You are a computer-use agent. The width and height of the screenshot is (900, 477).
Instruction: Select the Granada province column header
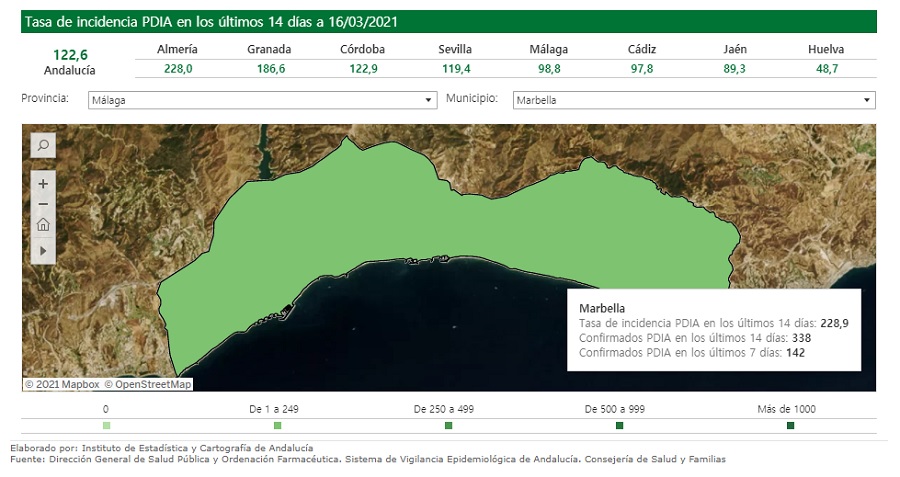(x=269, y=49)
